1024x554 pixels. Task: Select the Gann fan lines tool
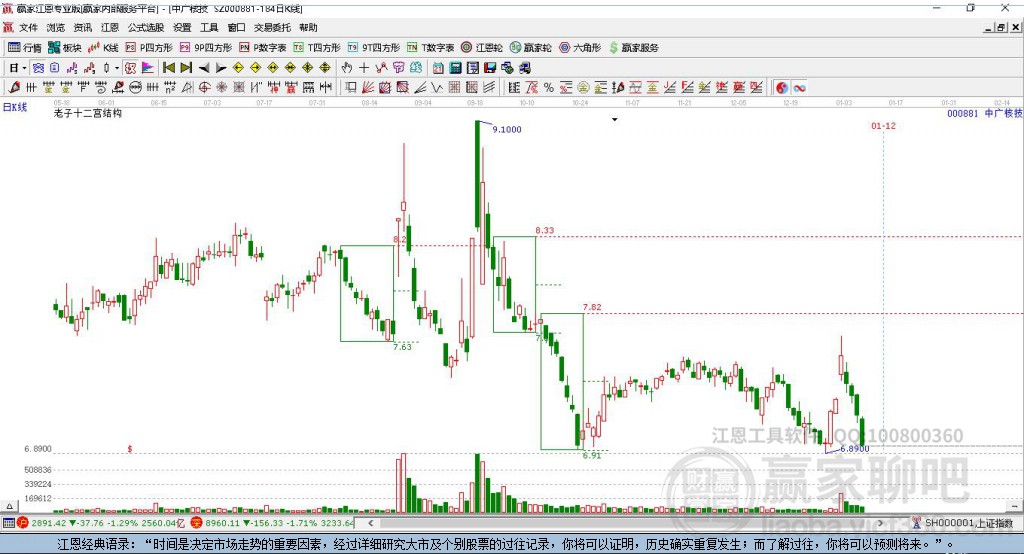(368, 87)
